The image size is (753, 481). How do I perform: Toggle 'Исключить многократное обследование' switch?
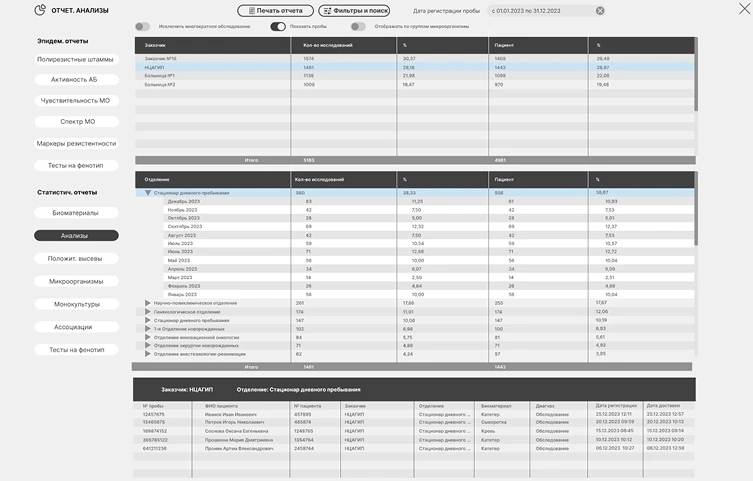point(143,27)
